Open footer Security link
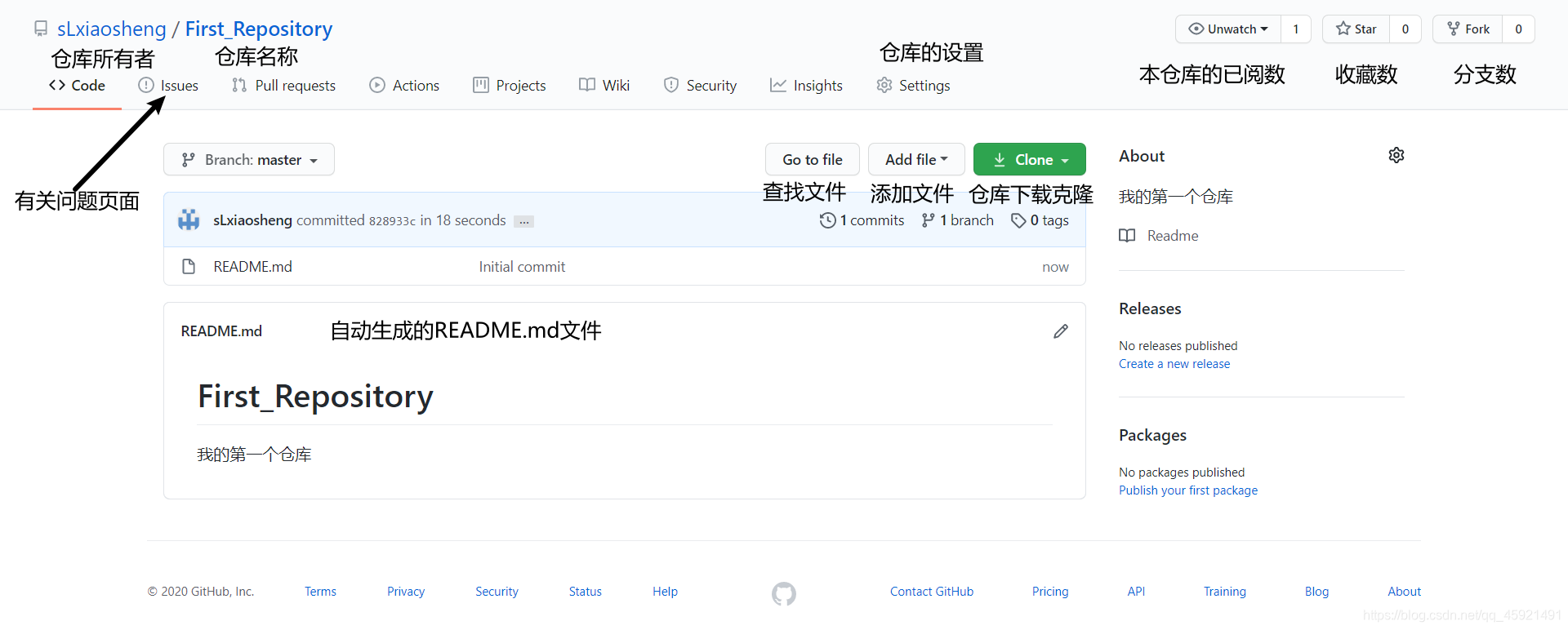Screen dimensions: 1568x630 (497, 592)
